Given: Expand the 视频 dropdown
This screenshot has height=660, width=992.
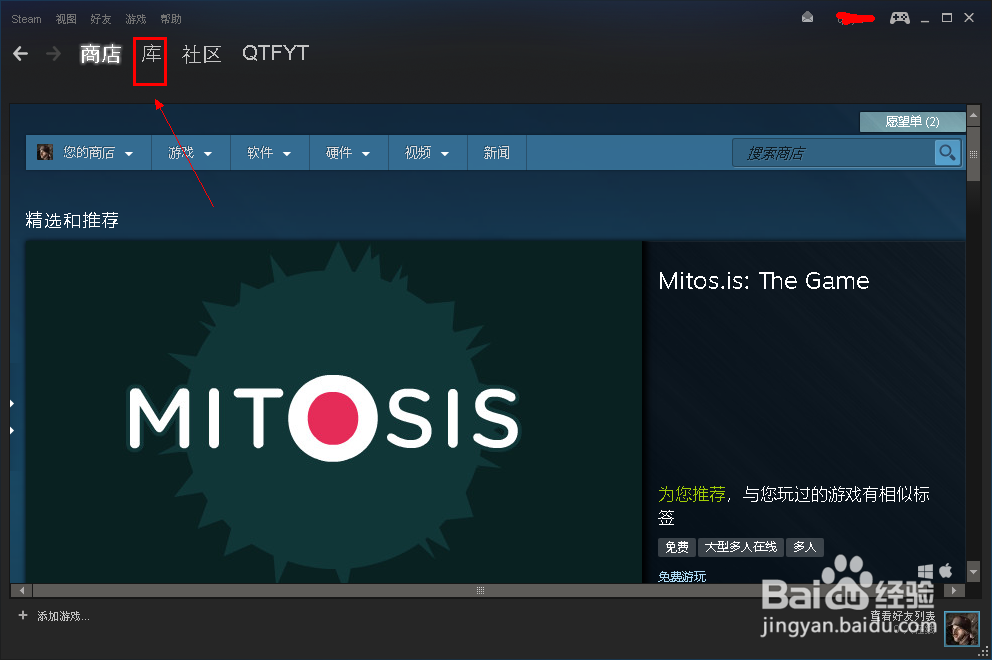Looking at the screenshot, I should (x=428, y=153).
